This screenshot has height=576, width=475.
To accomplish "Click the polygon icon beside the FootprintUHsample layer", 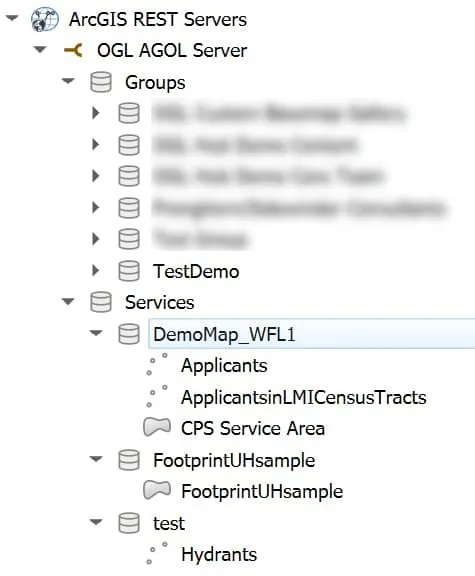I will click(x=157, y=490).
